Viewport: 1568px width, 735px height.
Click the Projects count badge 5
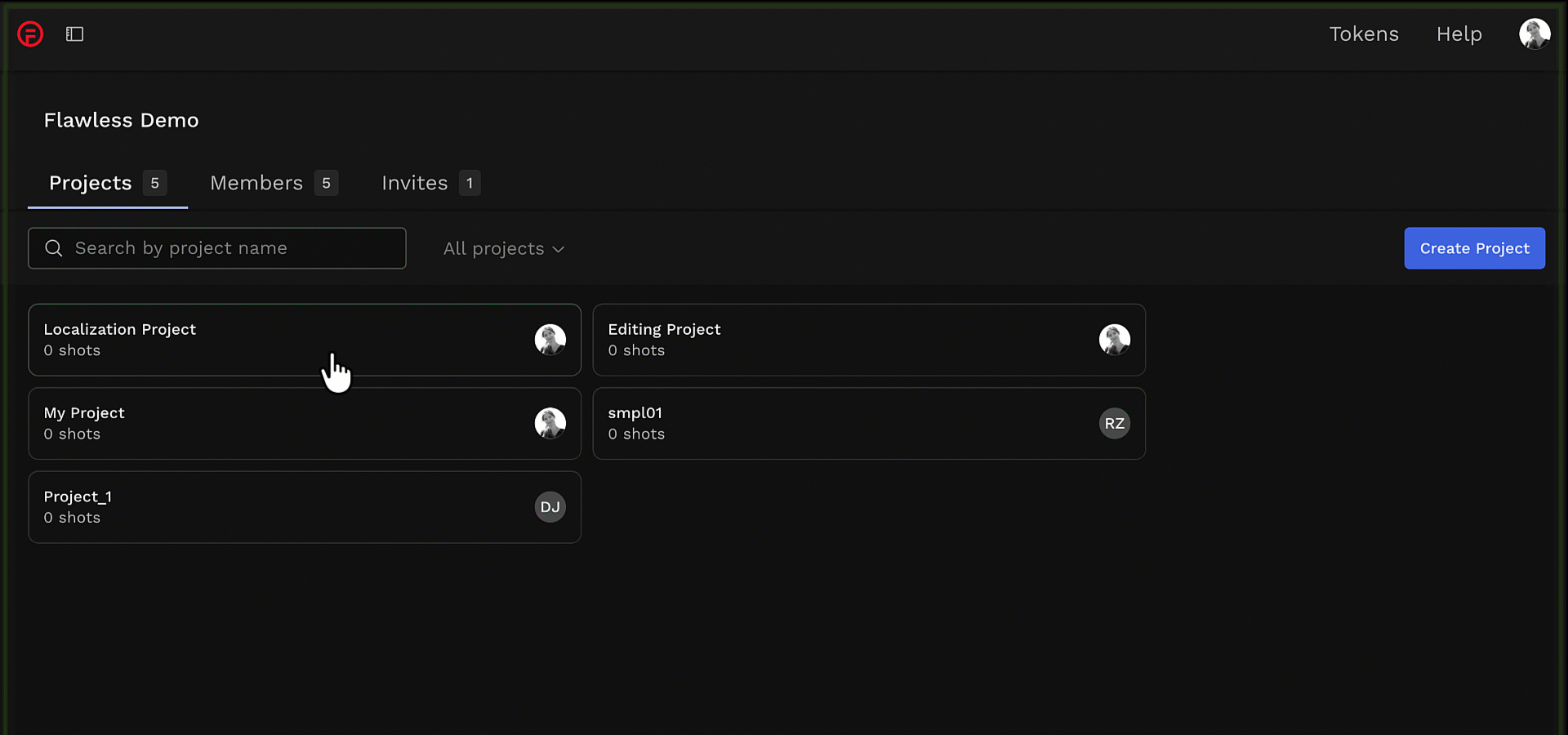pos(155,183)
